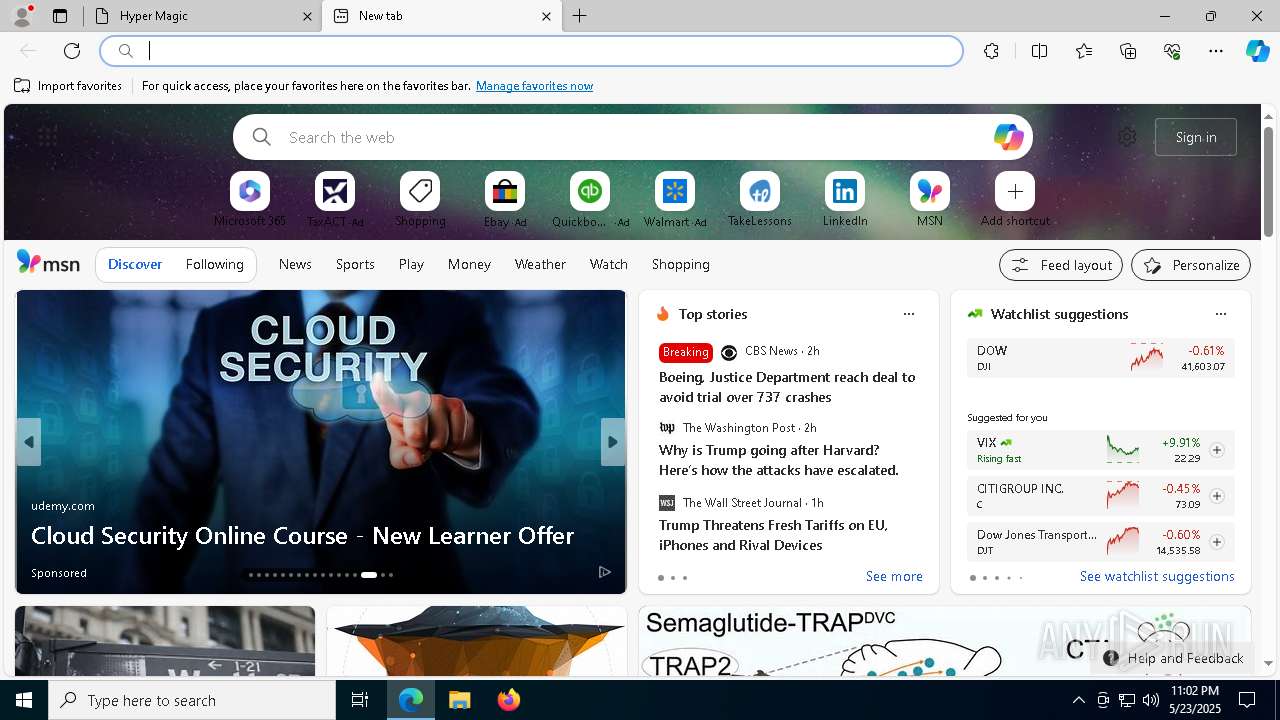
Task: Open a new tab with plus button
Action: coord(580,16)
